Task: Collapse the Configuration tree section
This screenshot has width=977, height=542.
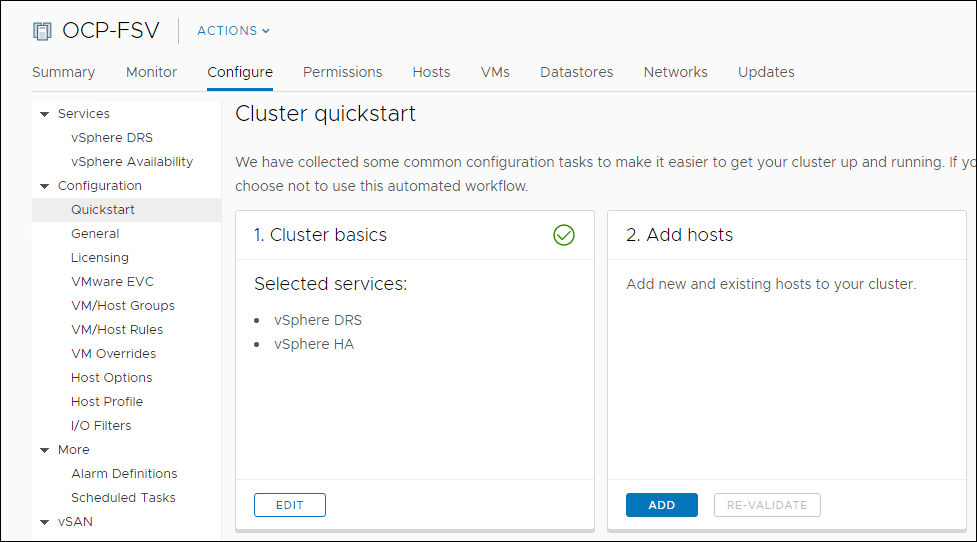Action: click(x=44, y=186)
